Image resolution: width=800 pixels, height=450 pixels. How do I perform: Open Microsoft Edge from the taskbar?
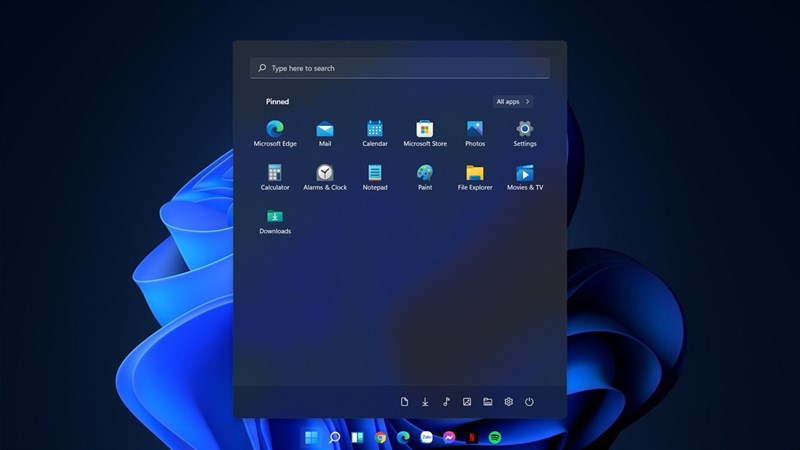tap(403, 437)
